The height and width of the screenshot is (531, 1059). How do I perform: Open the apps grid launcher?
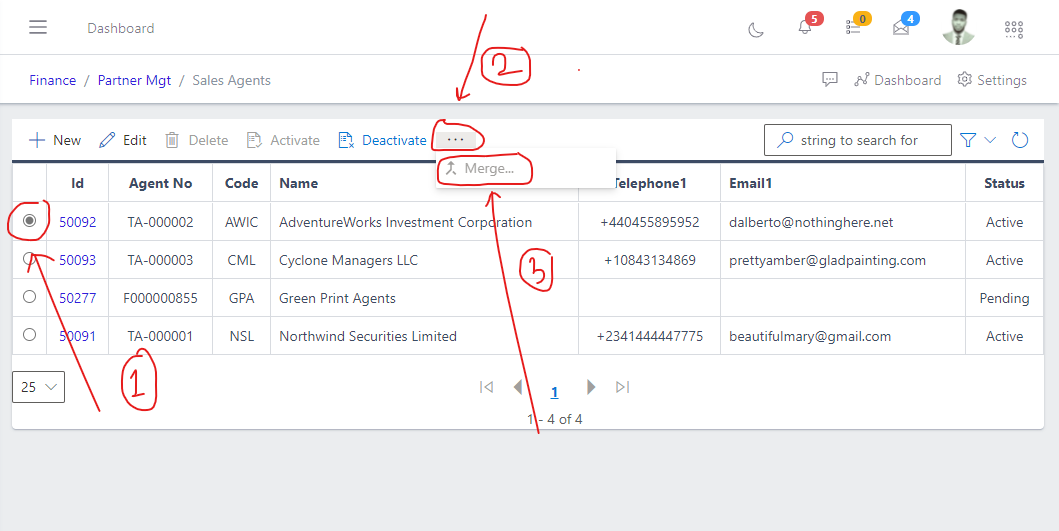coord(1013,29)
